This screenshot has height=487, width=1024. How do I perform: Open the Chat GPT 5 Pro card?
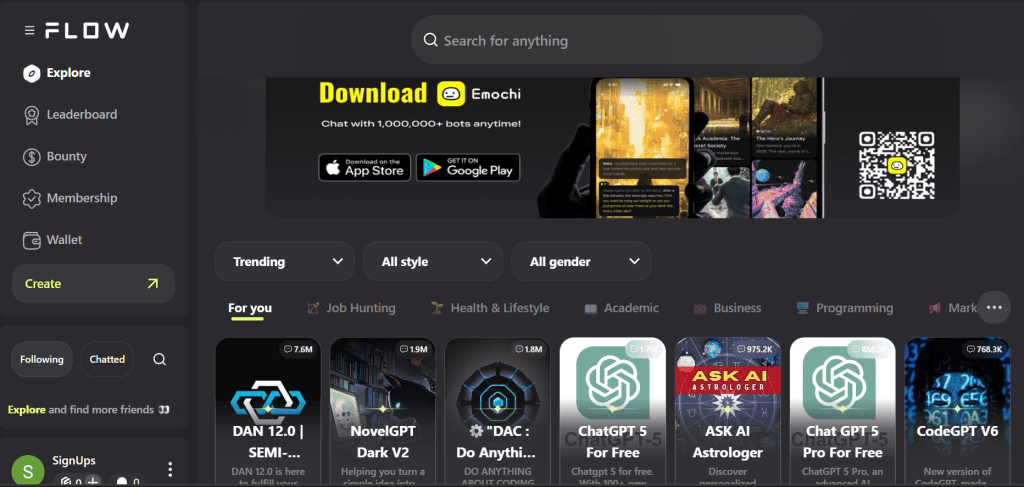(842, 412)
